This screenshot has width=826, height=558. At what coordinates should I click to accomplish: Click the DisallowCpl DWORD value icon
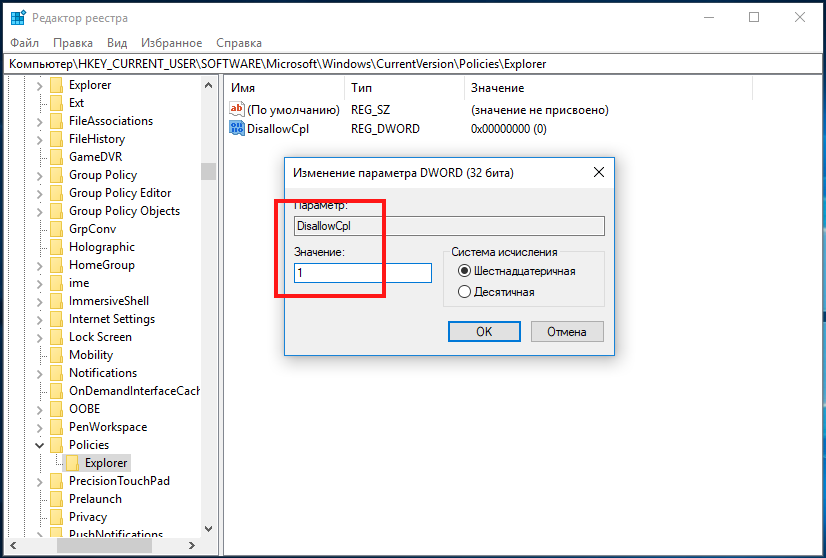(237, 128)
